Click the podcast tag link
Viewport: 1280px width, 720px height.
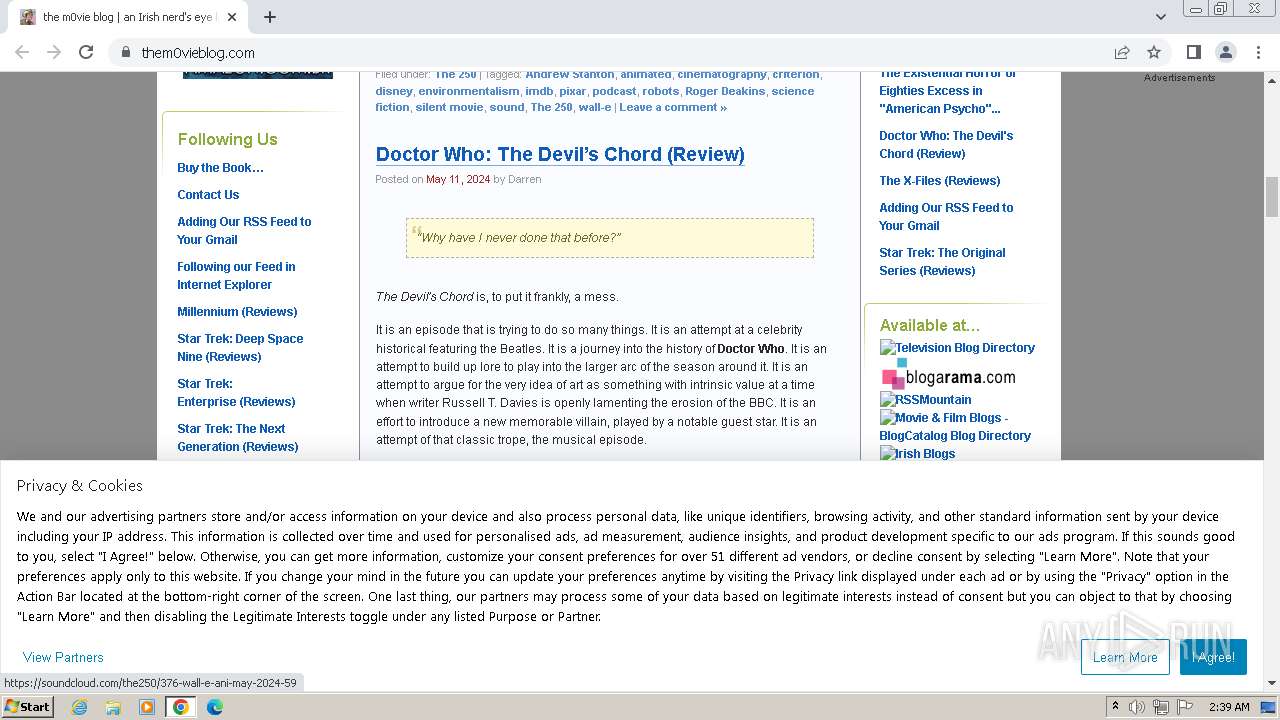[614, 91]
